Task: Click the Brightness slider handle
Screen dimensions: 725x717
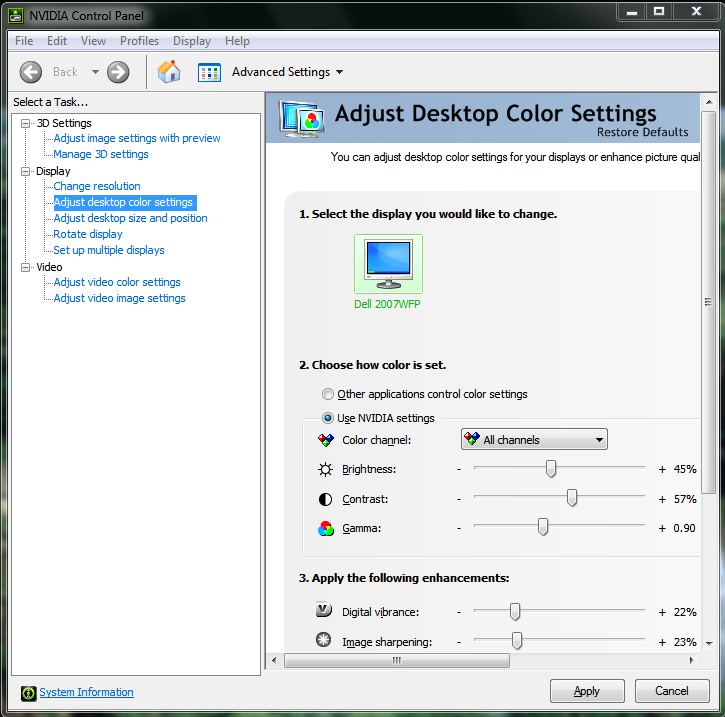Action: point(551,469)
